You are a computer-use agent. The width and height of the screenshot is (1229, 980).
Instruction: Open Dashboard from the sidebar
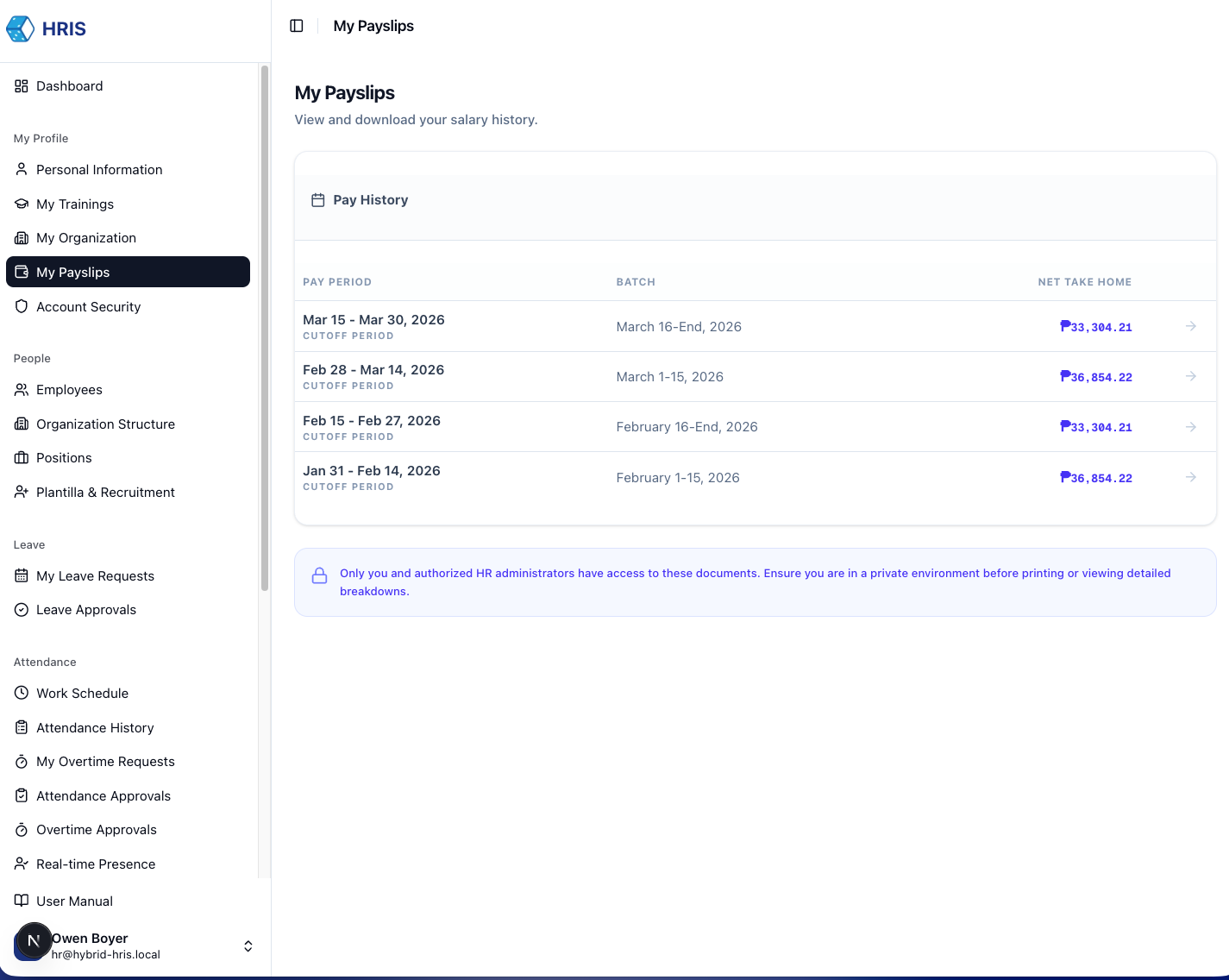[69, 86]
